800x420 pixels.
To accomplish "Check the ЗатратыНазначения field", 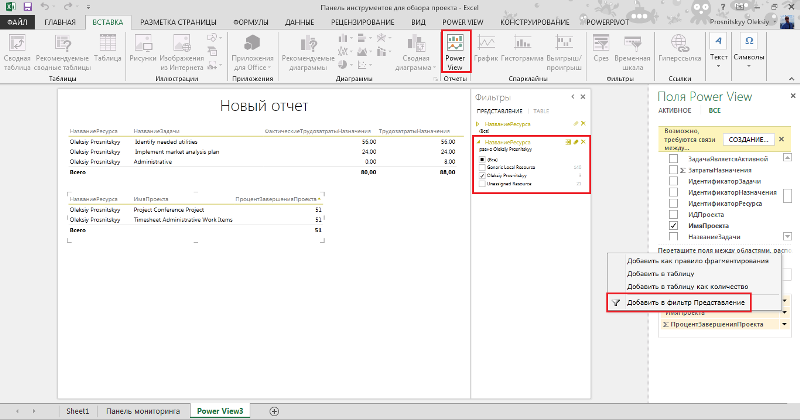I will click(x=673, y=170).
